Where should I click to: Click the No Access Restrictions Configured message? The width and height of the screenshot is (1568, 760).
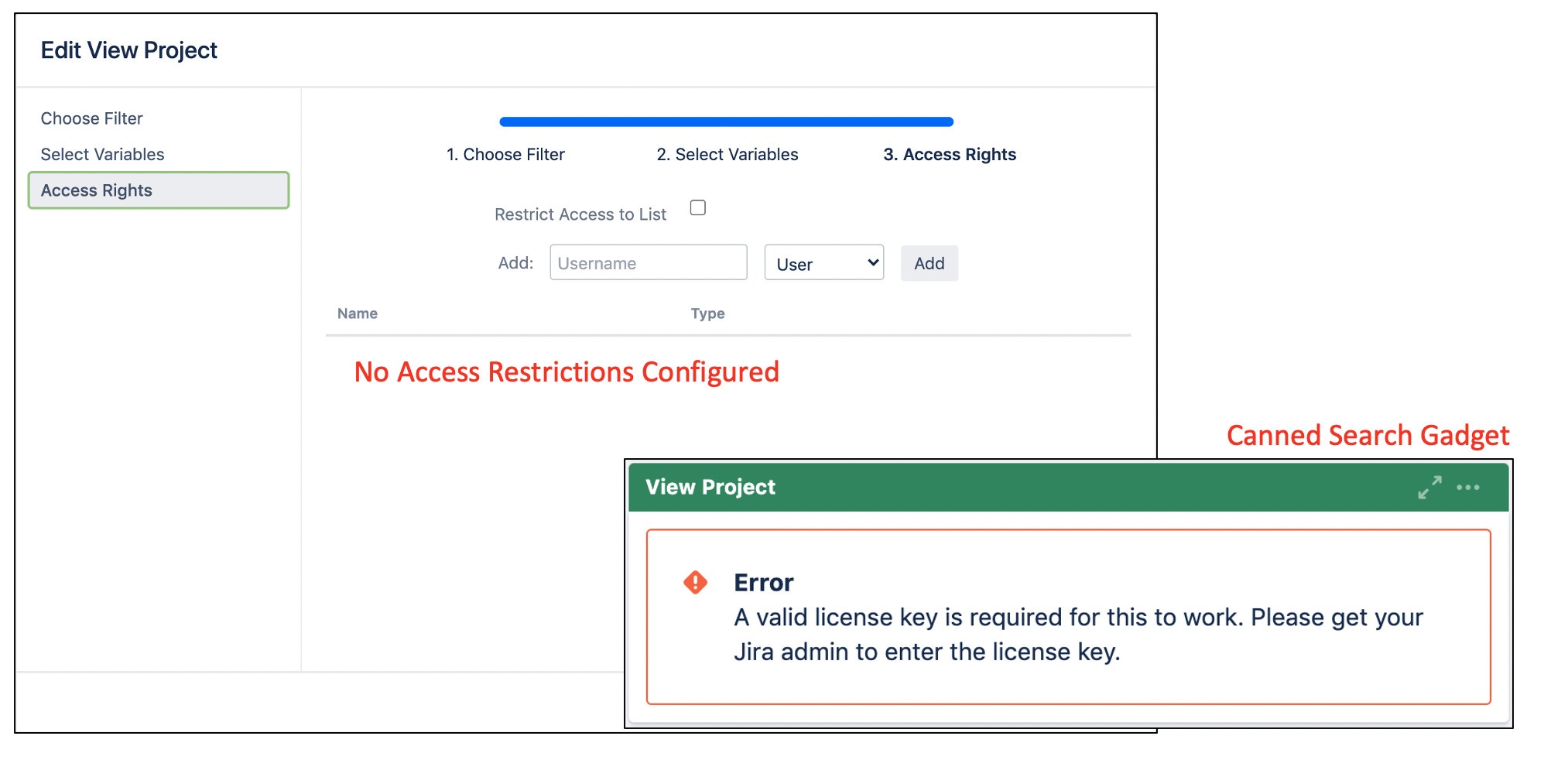[566, 371]
